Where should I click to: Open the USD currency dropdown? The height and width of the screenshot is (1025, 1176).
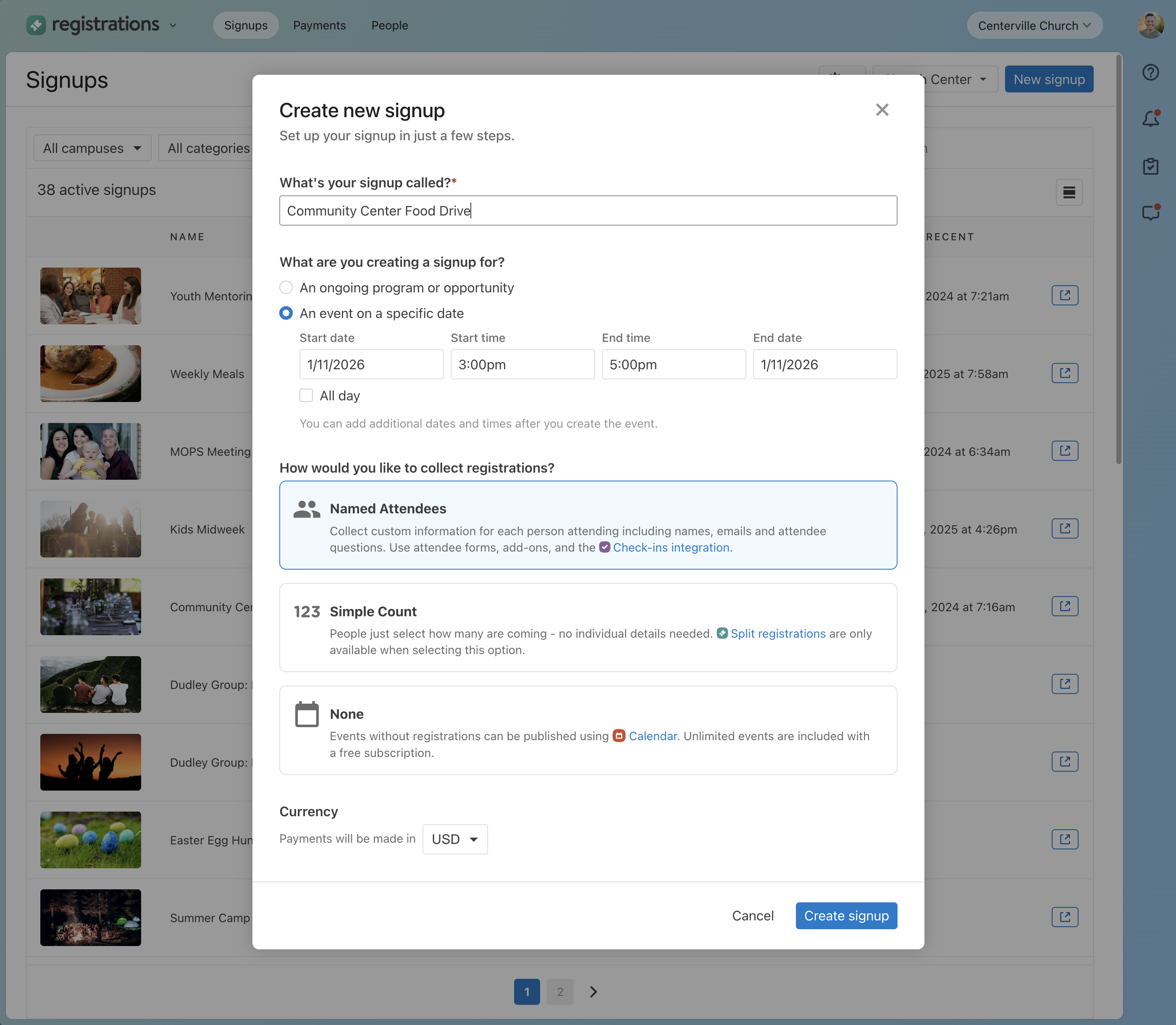coord(455,839)
